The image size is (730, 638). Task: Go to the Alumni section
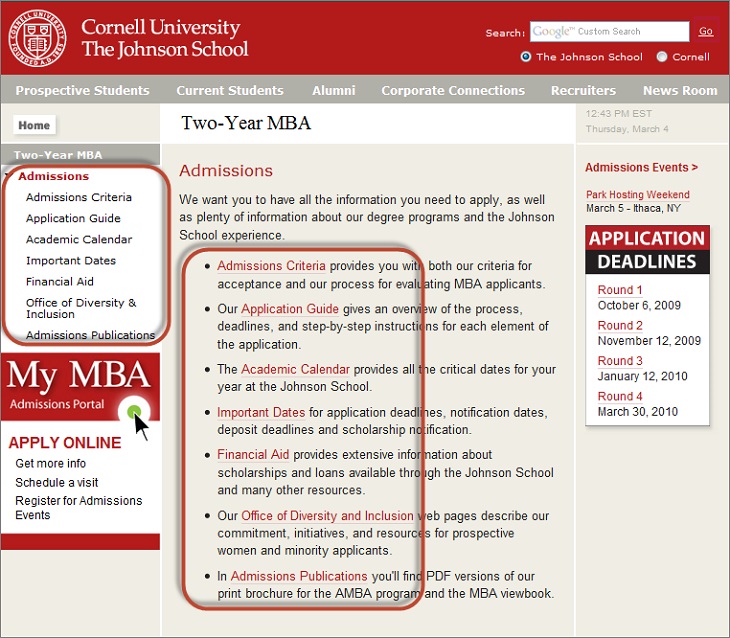pyautogui.click(x=333, y=90)
